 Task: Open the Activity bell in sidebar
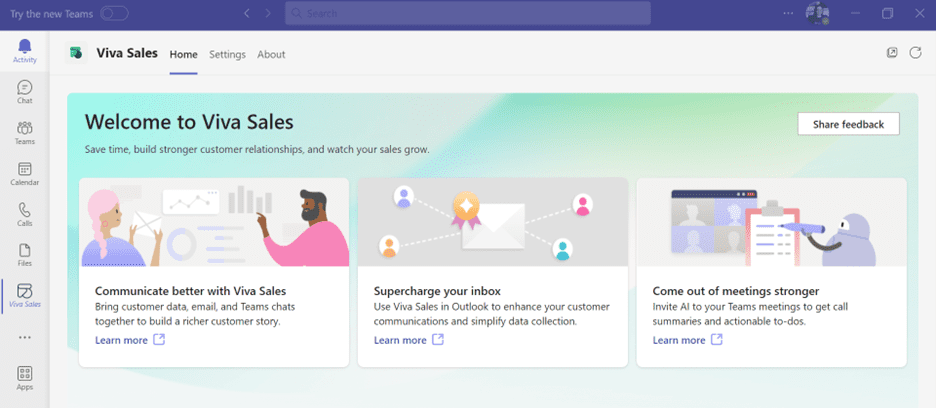pyautogui.click(x=24, y=51)
